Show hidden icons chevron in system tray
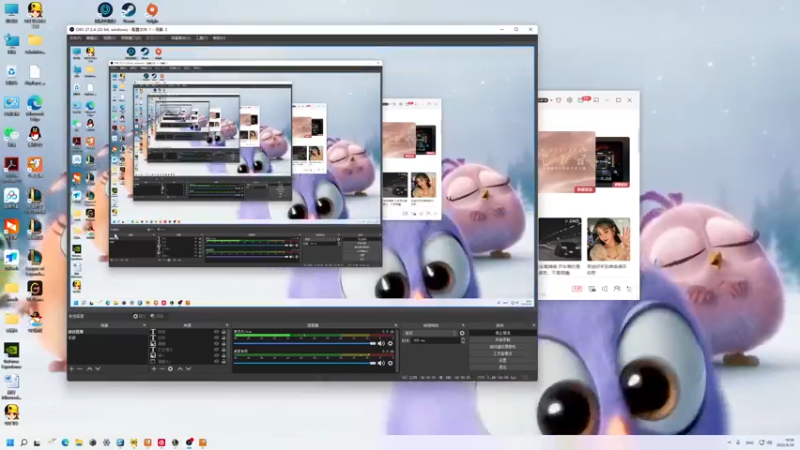 [x=729, y=442]
